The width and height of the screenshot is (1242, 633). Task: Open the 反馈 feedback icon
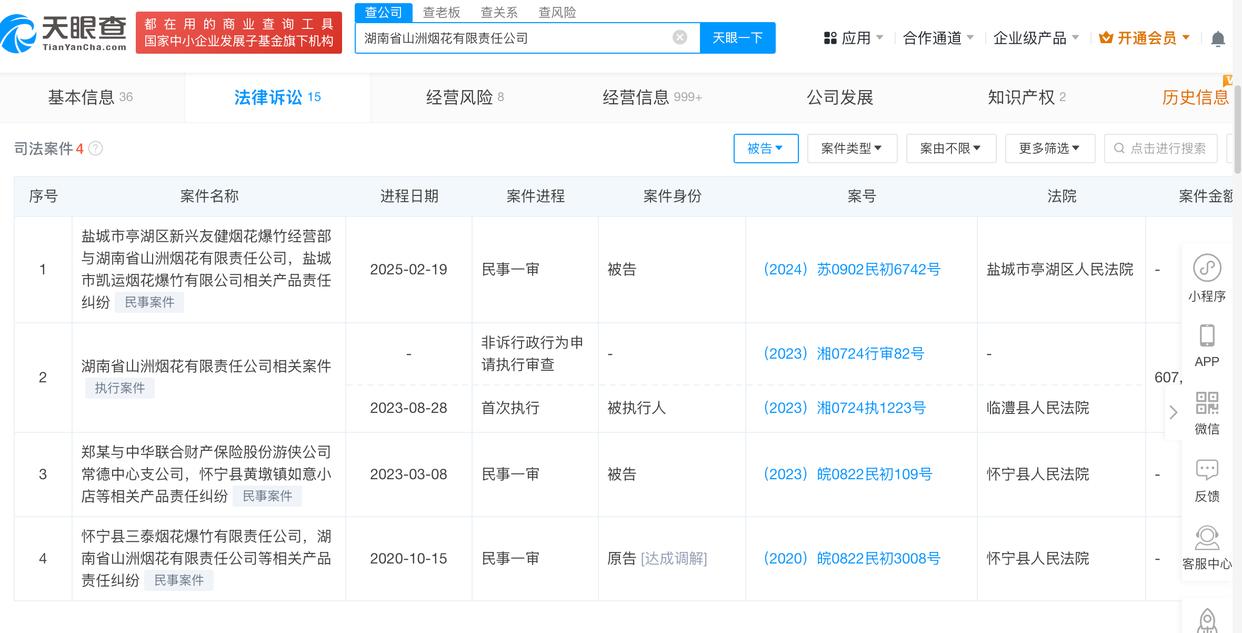(1207, 470)
